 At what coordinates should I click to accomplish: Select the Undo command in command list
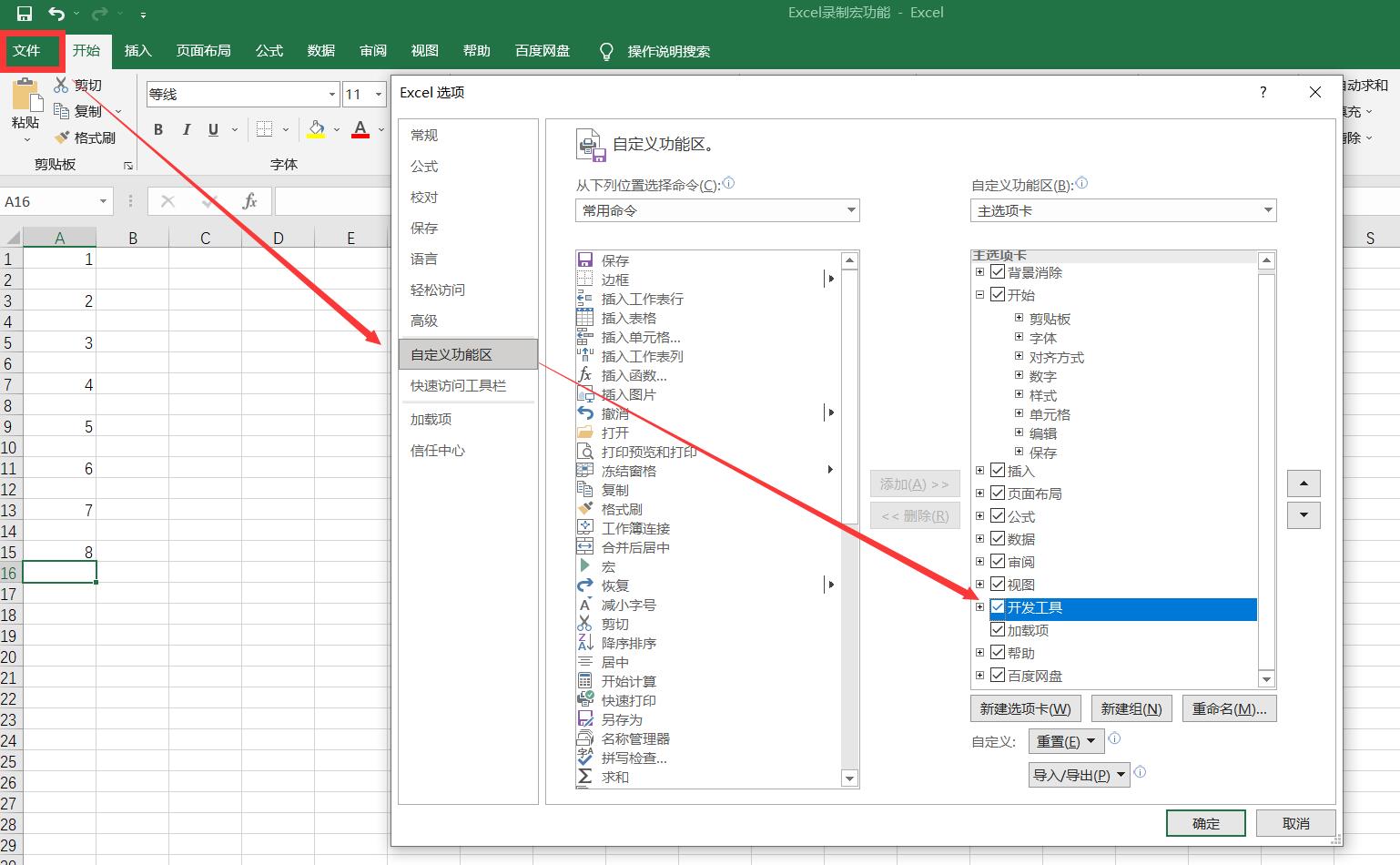[614, 413]
